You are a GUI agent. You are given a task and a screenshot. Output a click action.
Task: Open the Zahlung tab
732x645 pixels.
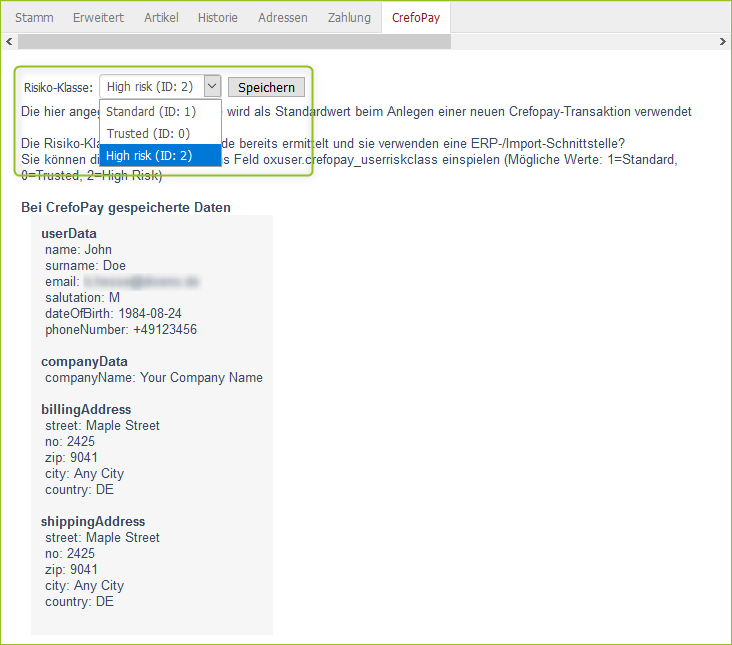tap(349, 18)
